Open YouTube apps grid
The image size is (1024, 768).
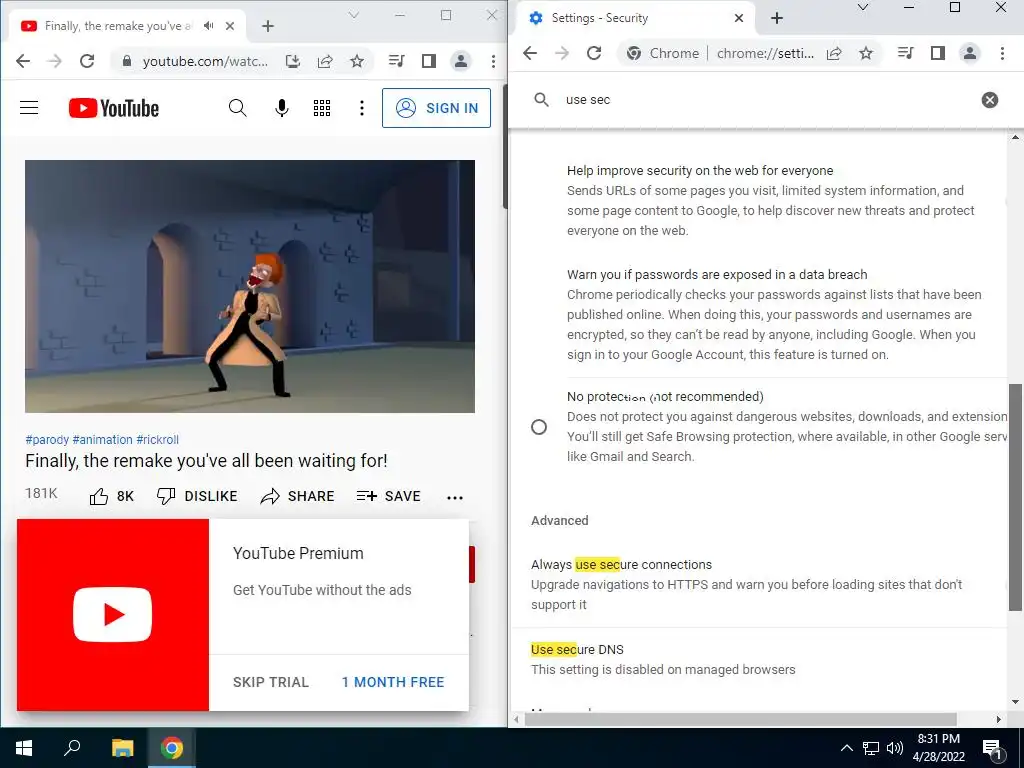pos(321,108)
